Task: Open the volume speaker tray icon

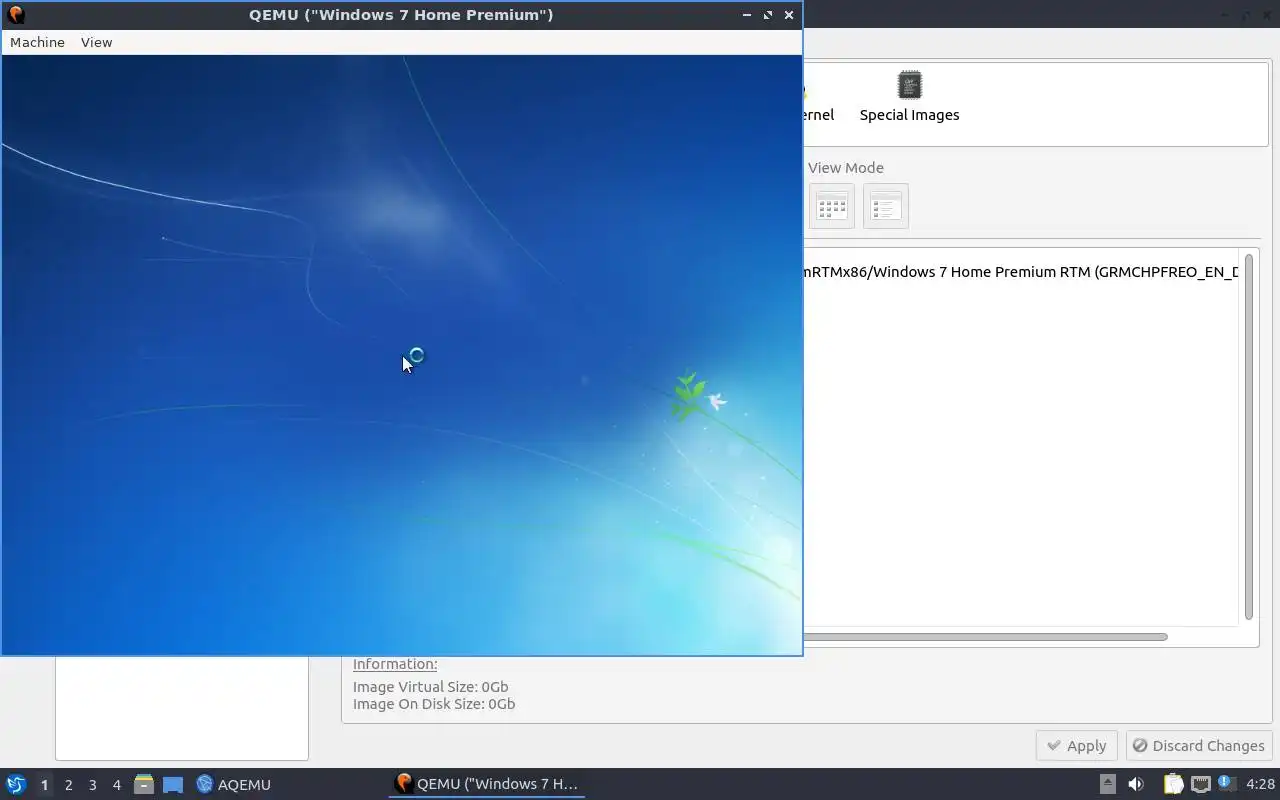Action: 1136,784
